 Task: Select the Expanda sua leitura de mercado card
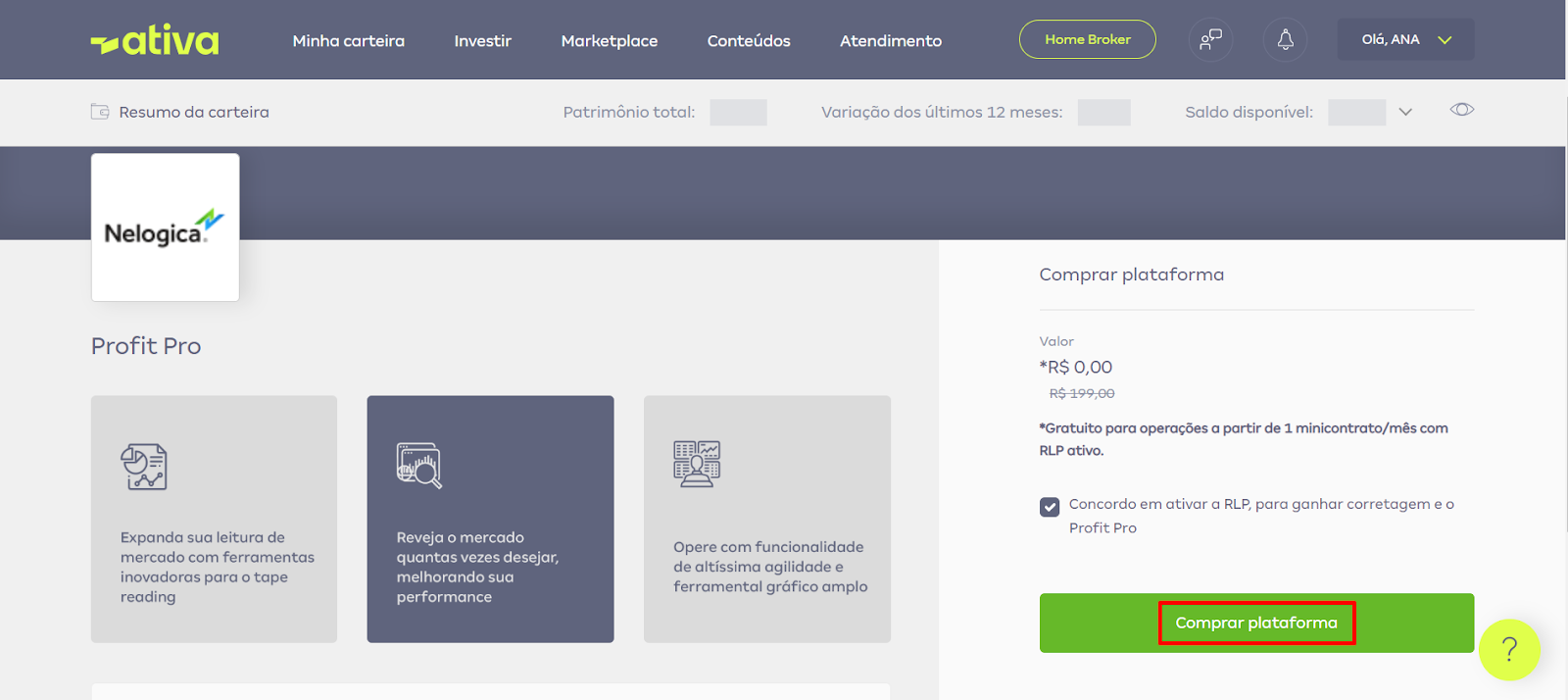(214, 520)
